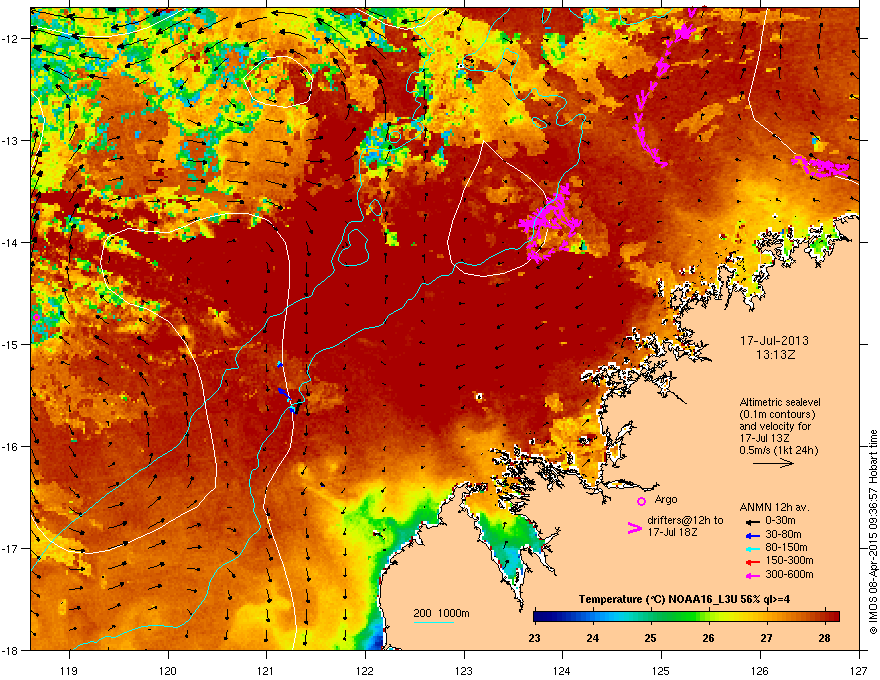Click the 'Altimetric sealevel' text
Image resolution: width=880 pixels, height=680 pixels.
point(780,402)
